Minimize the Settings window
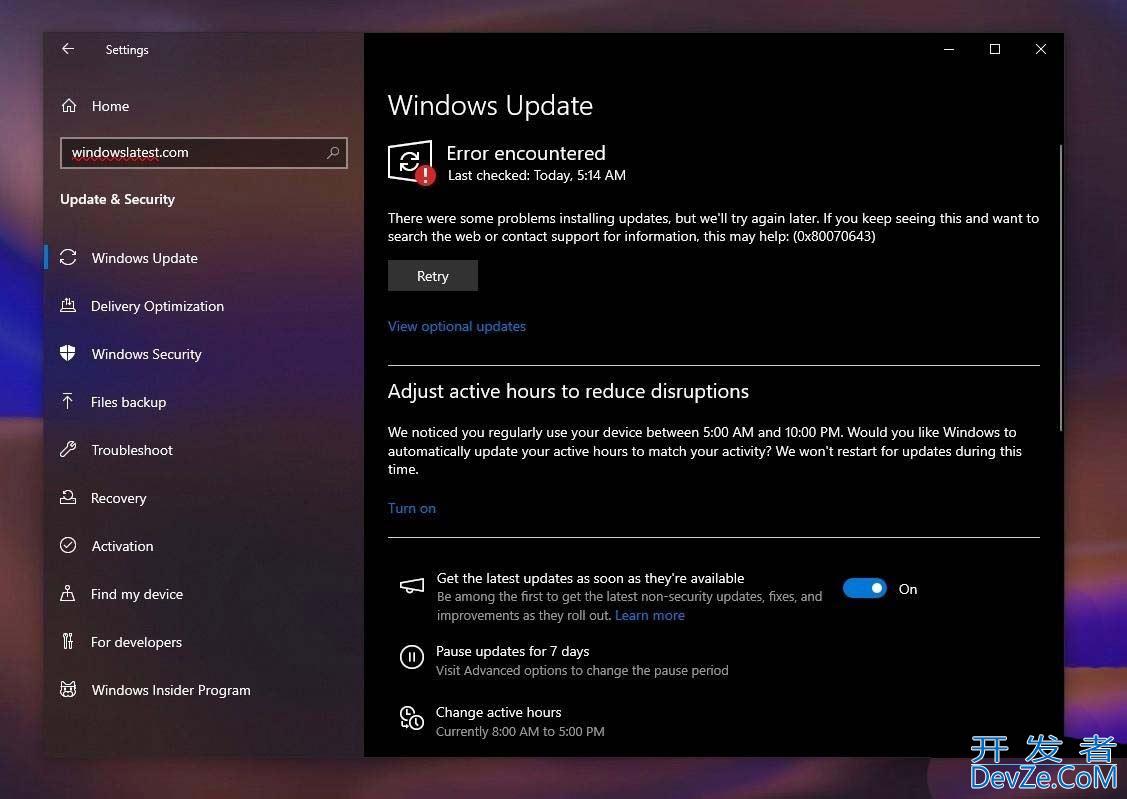 click(949, 49)
